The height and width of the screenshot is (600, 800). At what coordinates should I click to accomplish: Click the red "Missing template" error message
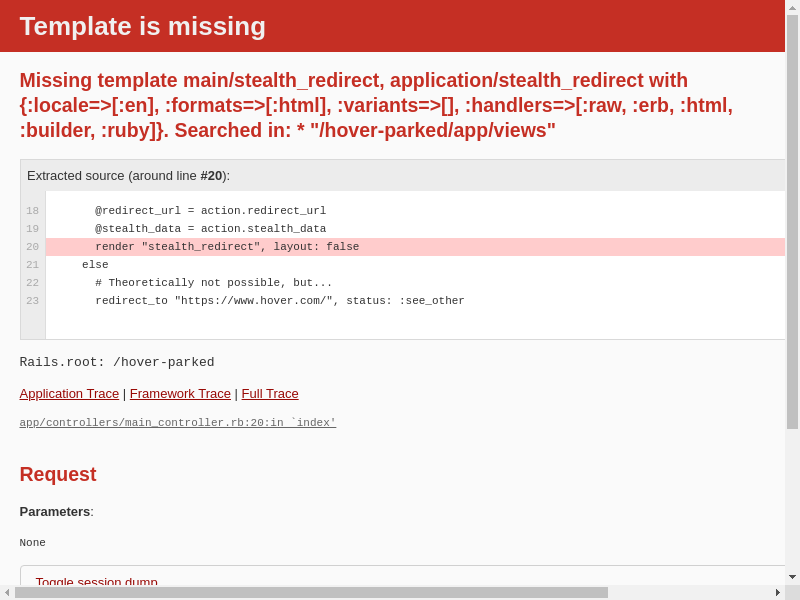pyautogui.click(x=376, y=105)
